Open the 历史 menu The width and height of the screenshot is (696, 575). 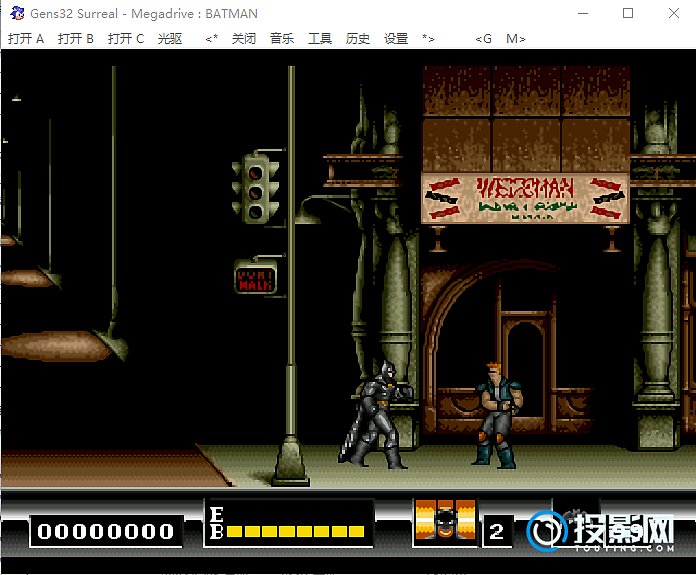tap(358, 39)
